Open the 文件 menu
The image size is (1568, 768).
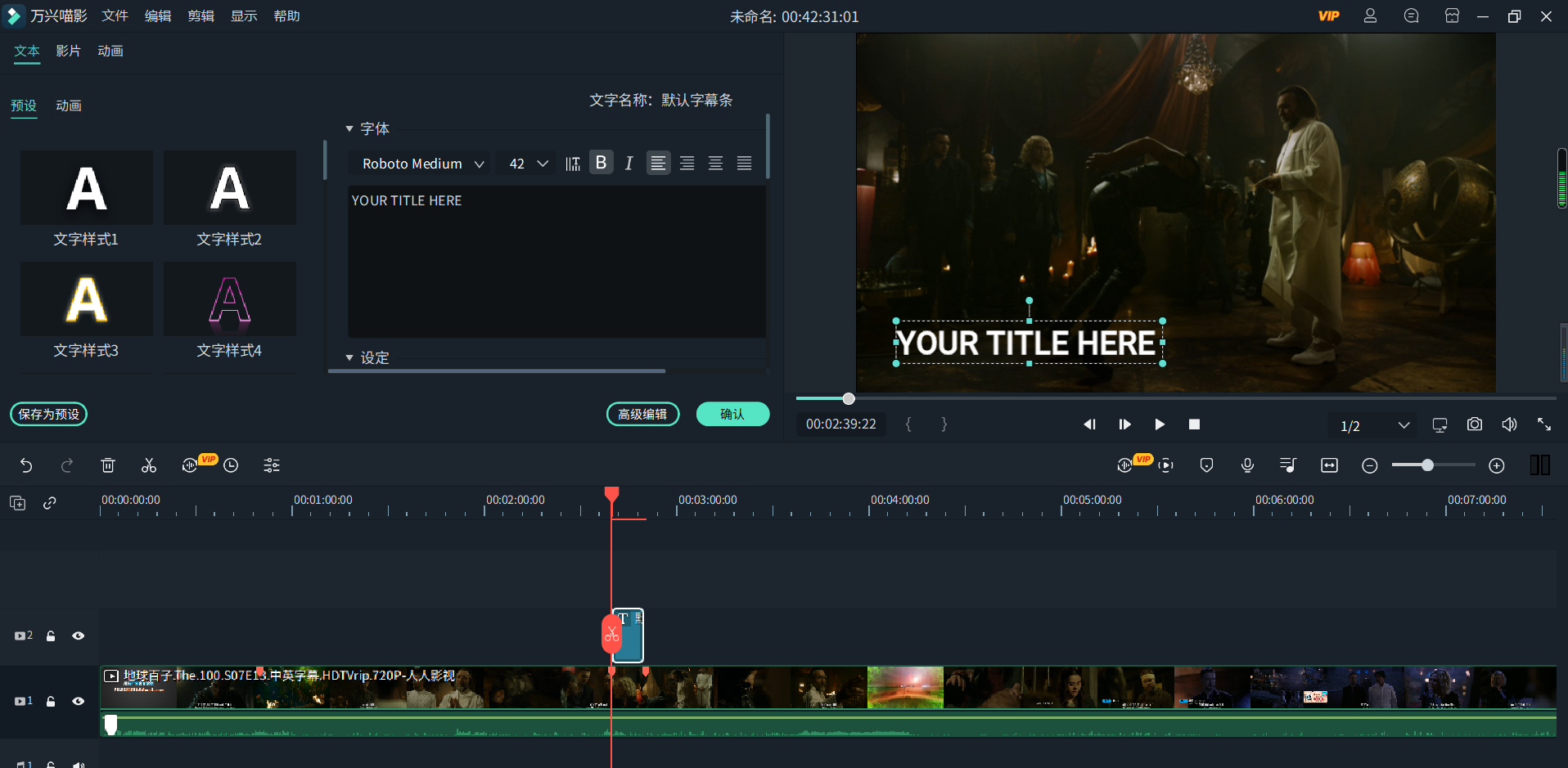click(115, 16)
